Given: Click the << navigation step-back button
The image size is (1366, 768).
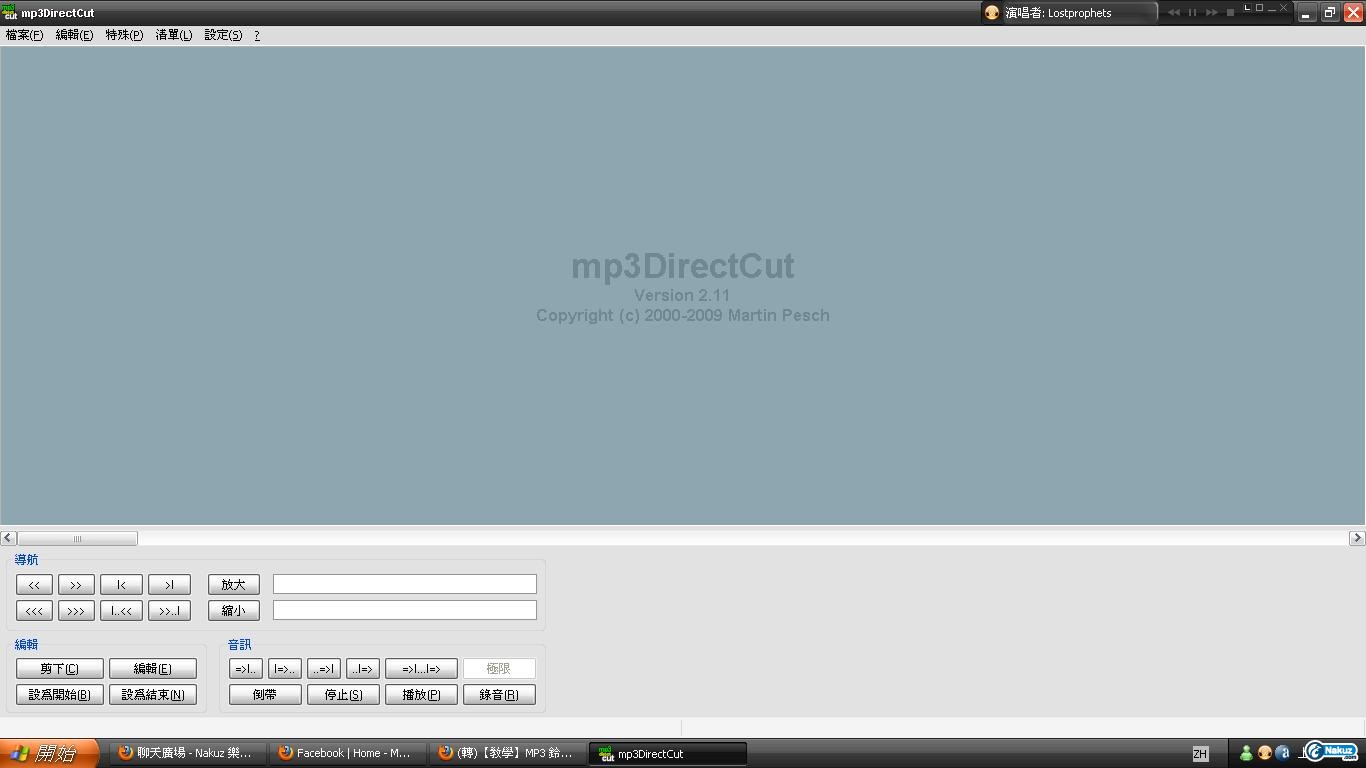Looking at the screenshot, I should (x=33, y=585).
